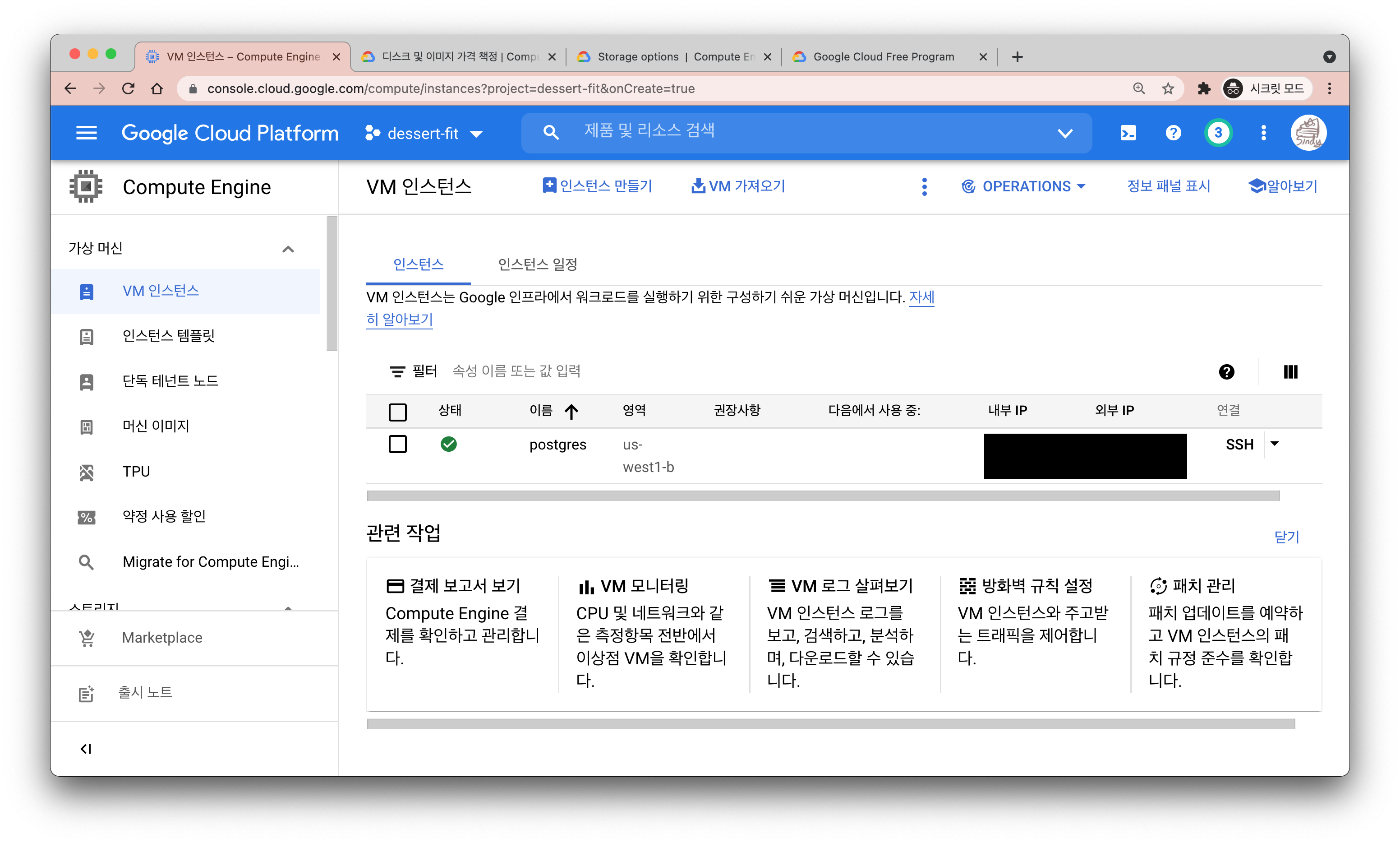This screenshot has width=1400, height=843.
Task: Click the browser forward arrow
Action: (99, 88)
